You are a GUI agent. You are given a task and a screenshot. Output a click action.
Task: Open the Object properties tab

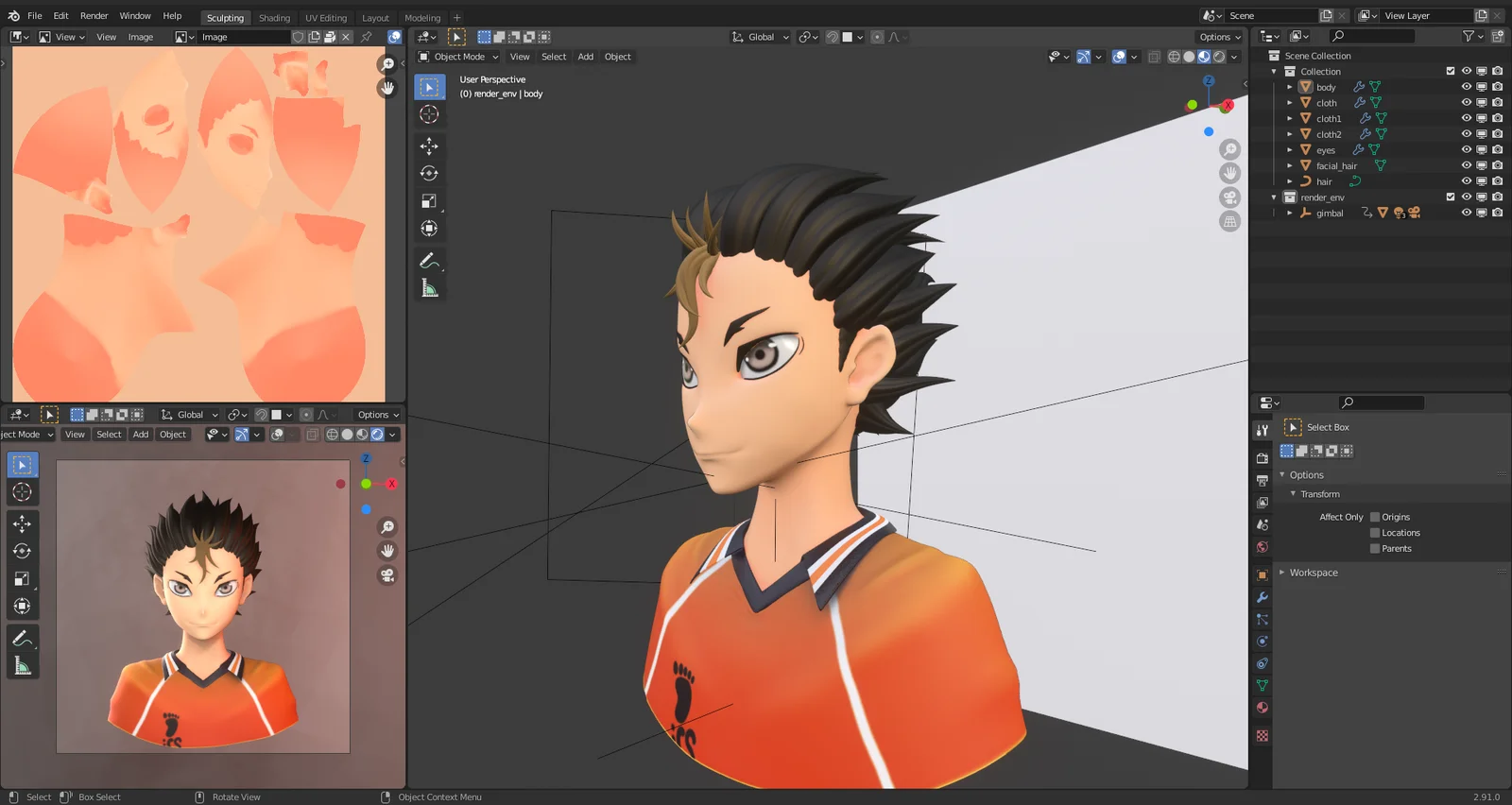(x=1263, y=574)
